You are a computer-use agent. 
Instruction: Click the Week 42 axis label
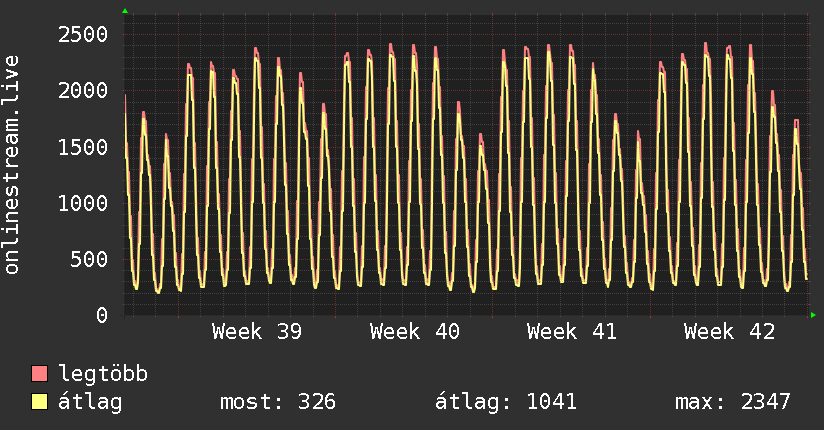coord(729,332)
